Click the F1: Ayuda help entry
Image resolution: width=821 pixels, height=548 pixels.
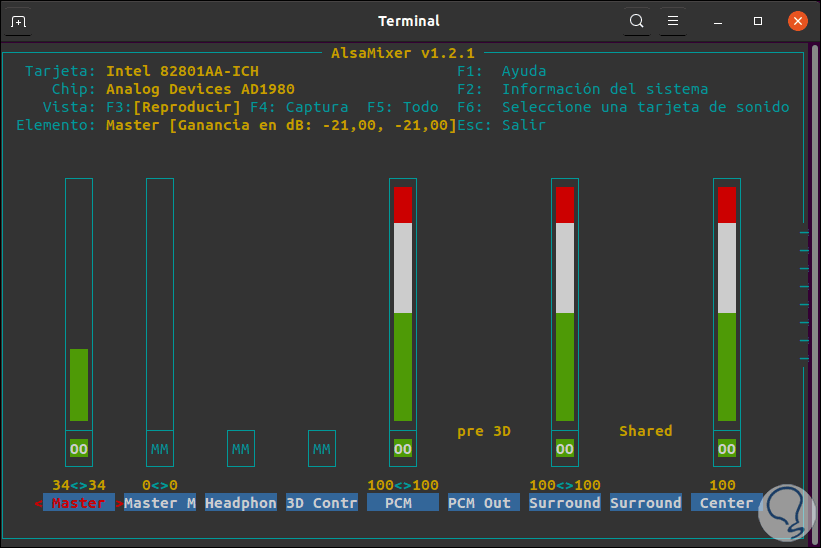click(502, 71)
